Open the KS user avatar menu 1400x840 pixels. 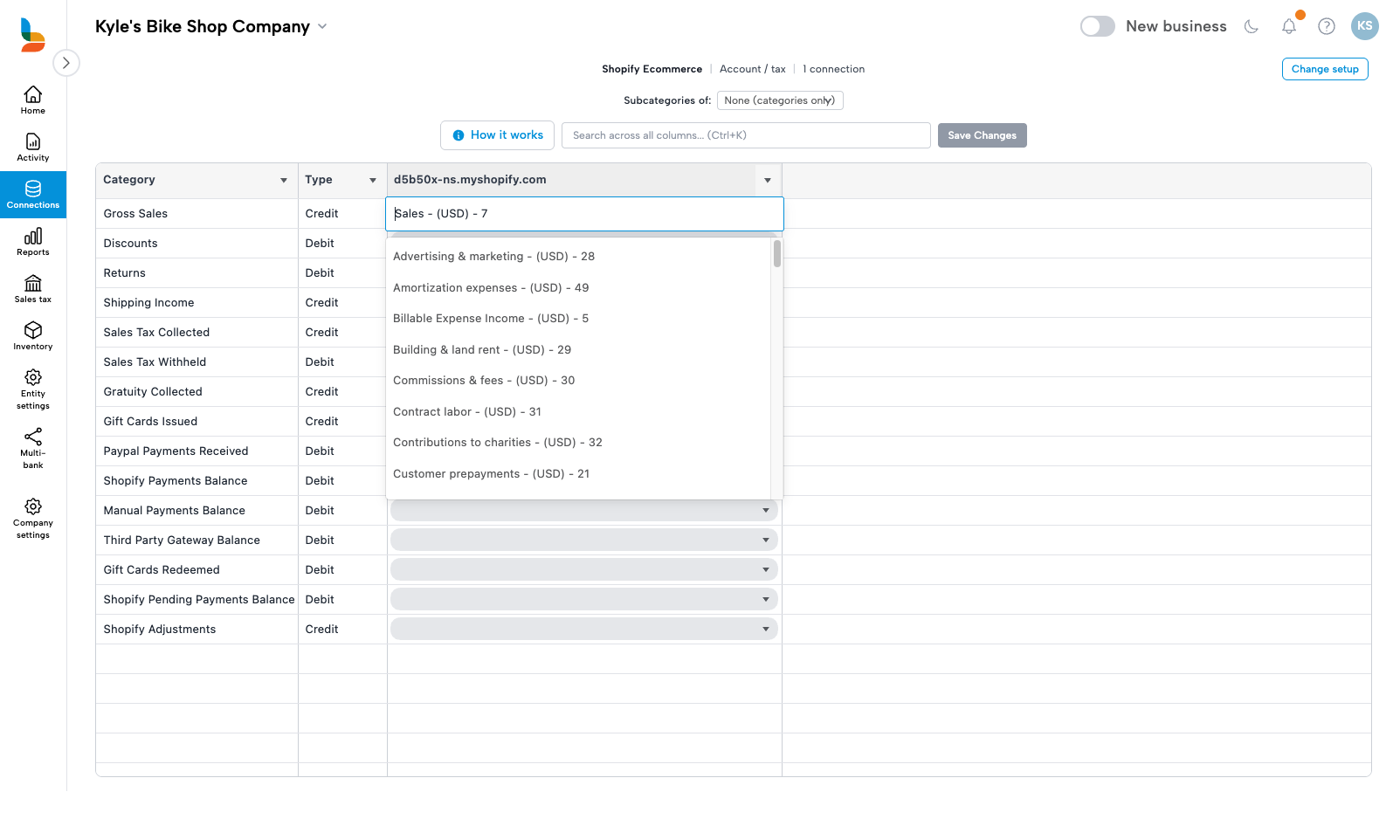click(1365, 26)
